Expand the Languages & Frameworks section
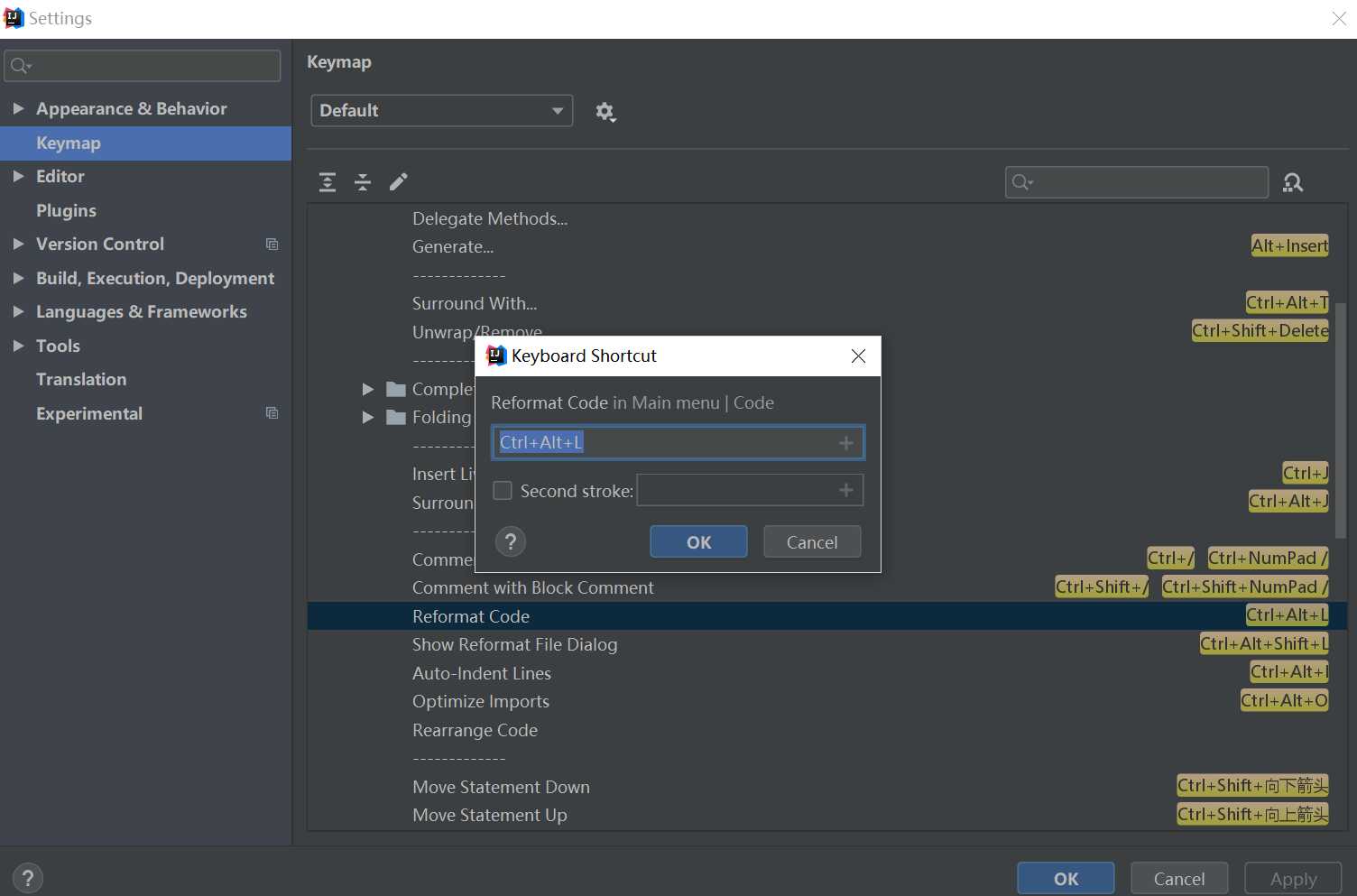1357x896 pixels. 17,311
